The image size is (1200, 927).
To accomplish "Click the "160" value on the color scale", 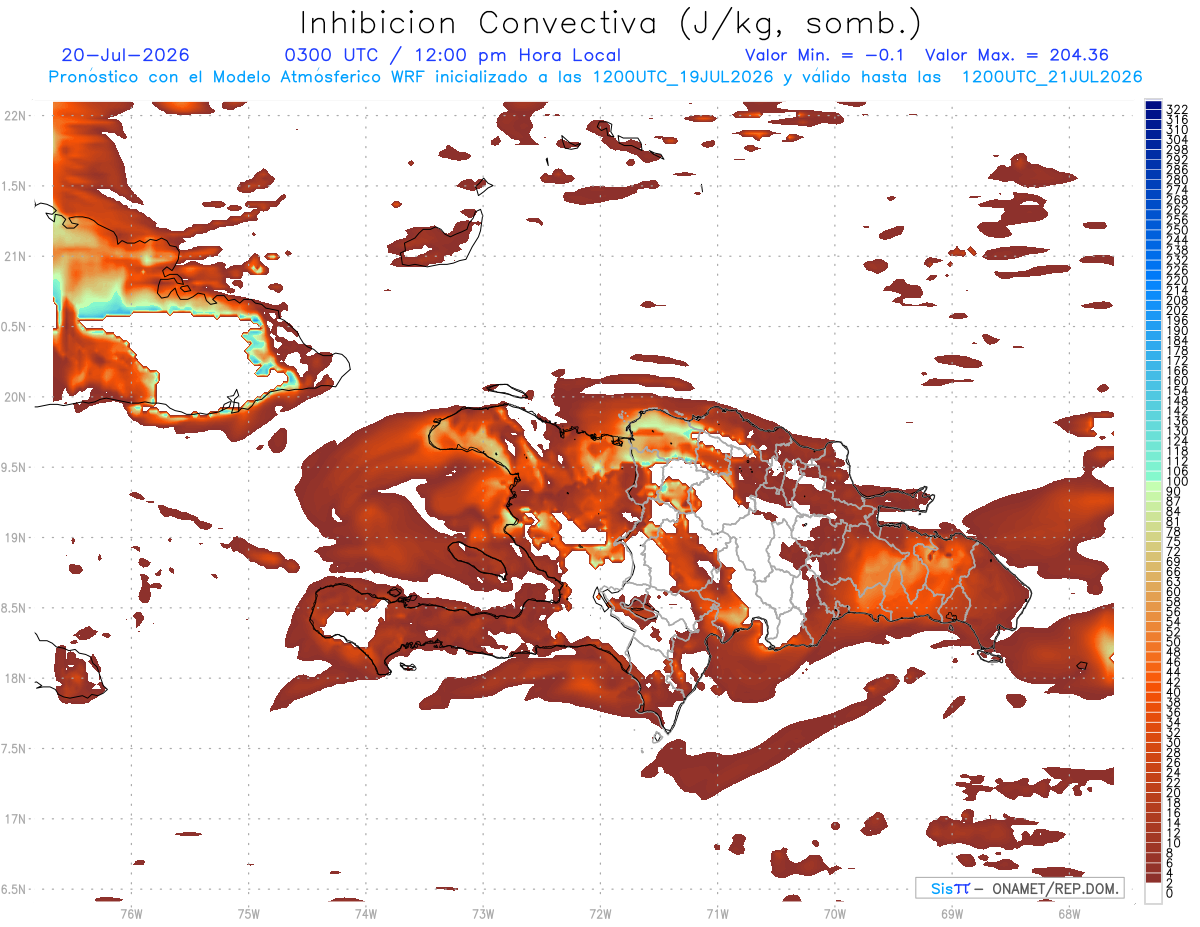I will click(1176, 381).
